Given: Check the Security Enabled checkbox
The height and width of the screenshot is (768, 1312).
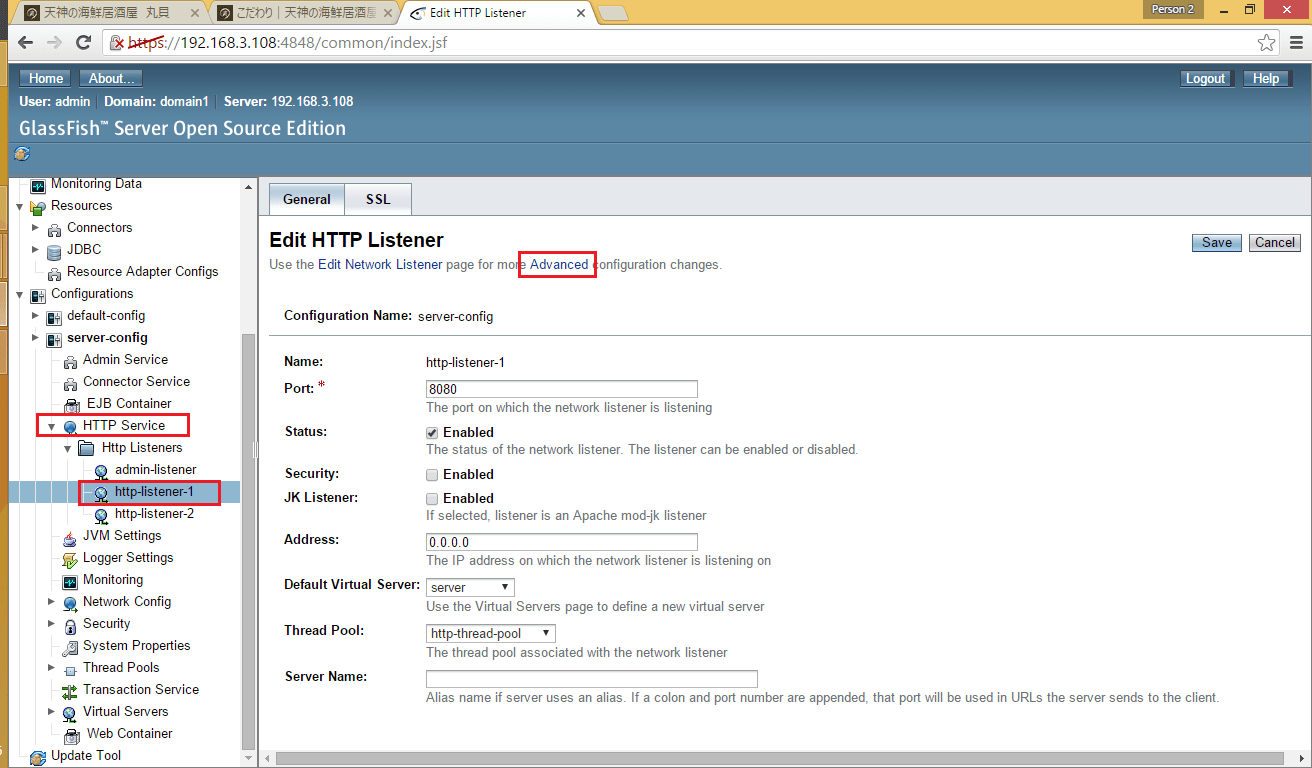Looking at the screenshot, I should pyautogui.click(x=432, y=475).
